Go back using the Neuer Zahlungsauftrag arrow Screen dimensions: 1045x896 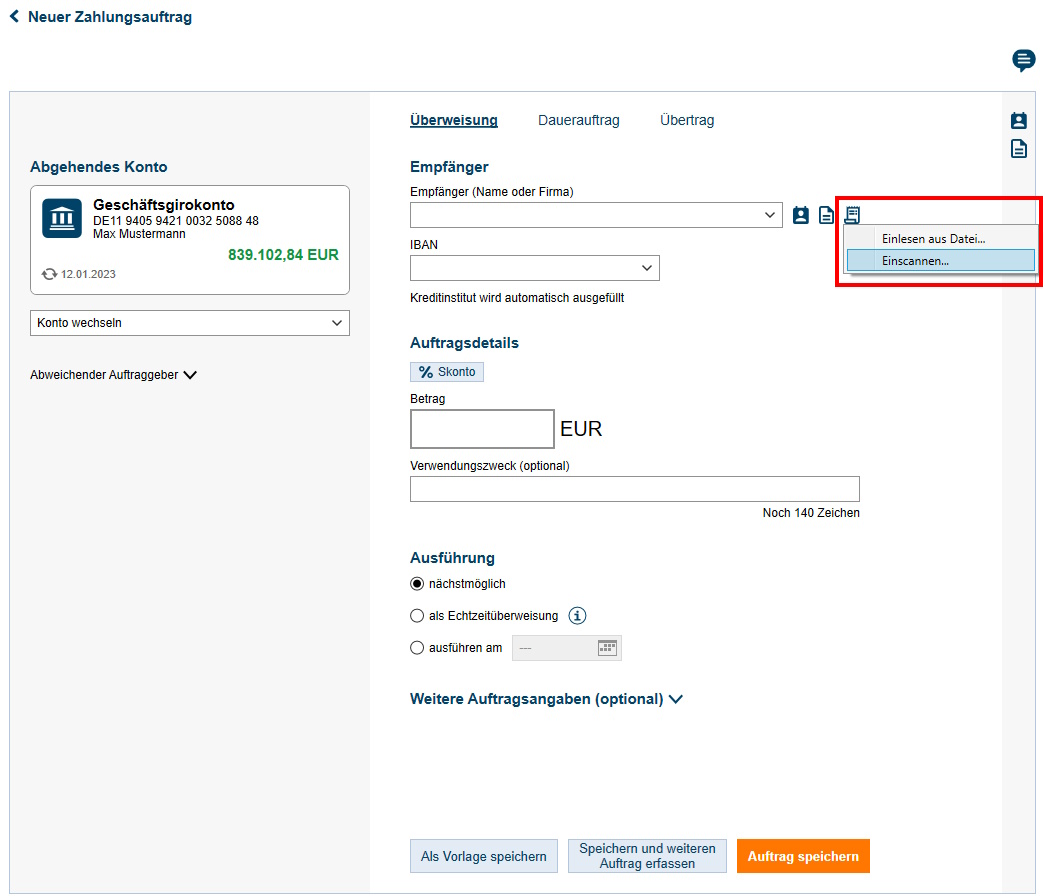[15, 17]
